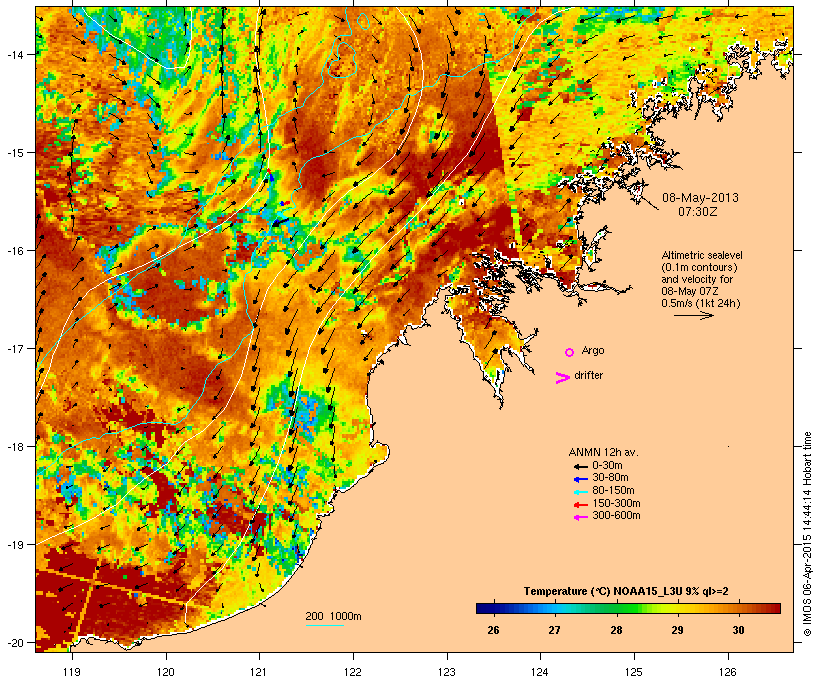Click the blue 30-80m arrow legend icon
The width and height of the screenshot is (820, 680).
pyautogui.click(x=580, y=479)
